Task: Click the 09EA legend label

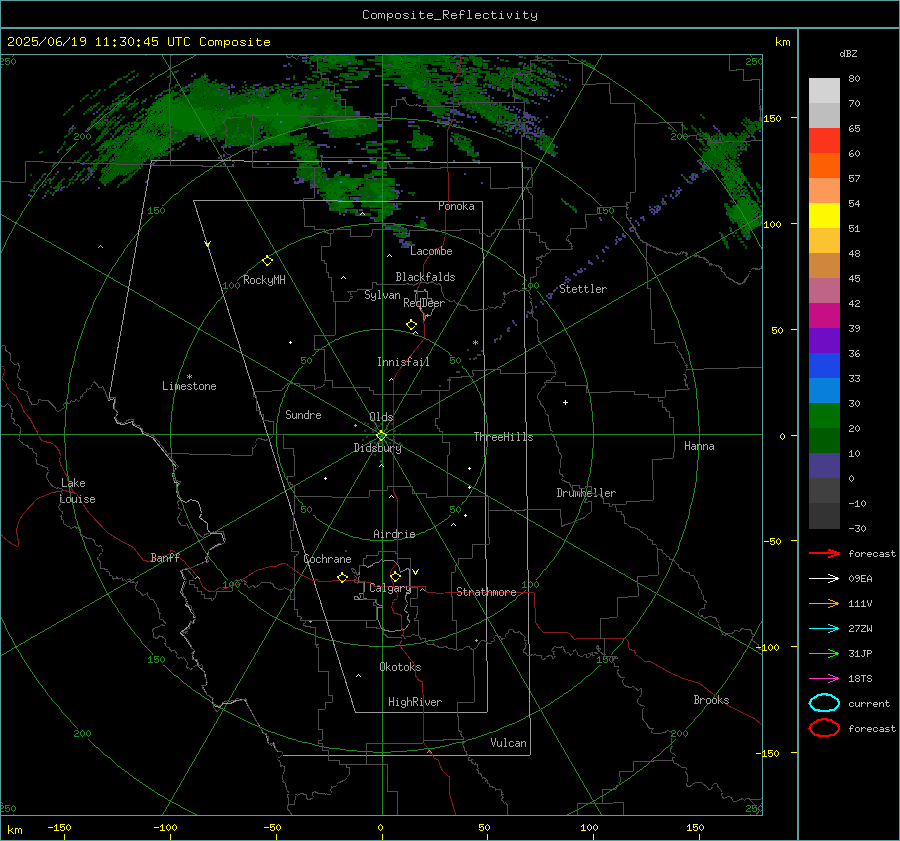Action: coord(860,578)
